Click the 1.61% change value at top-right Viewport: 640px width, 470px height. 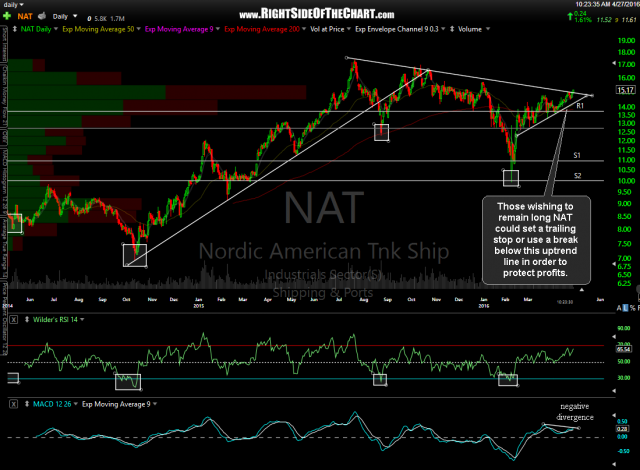[583, 20]
